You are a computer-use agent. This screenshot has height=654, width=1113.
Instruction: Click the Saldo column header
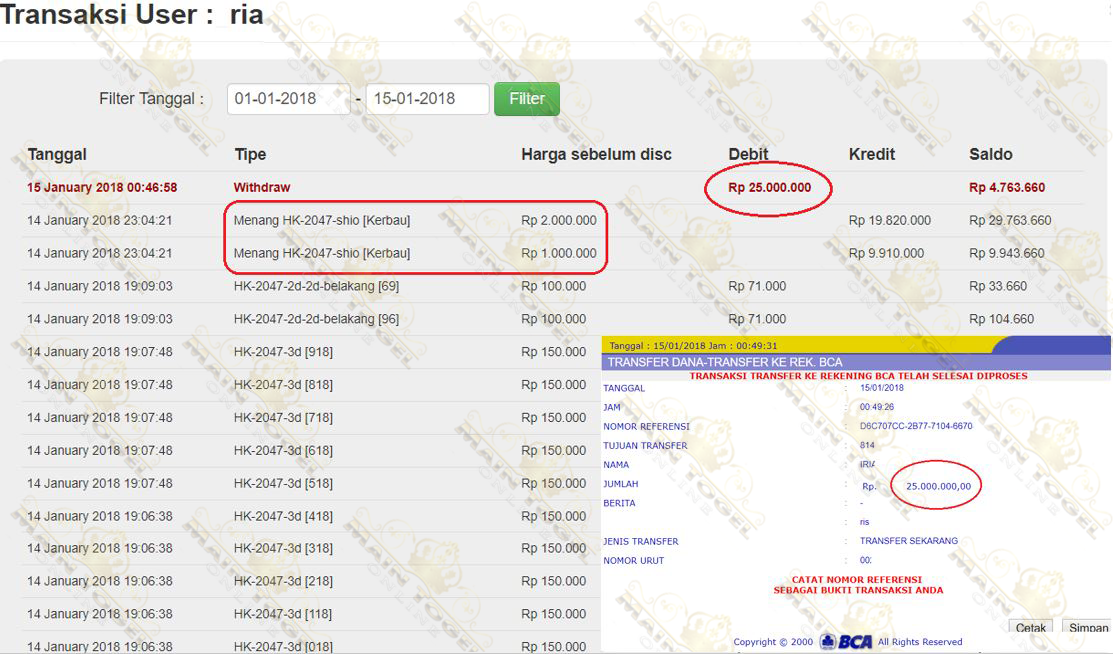click(x=990, y=154)
